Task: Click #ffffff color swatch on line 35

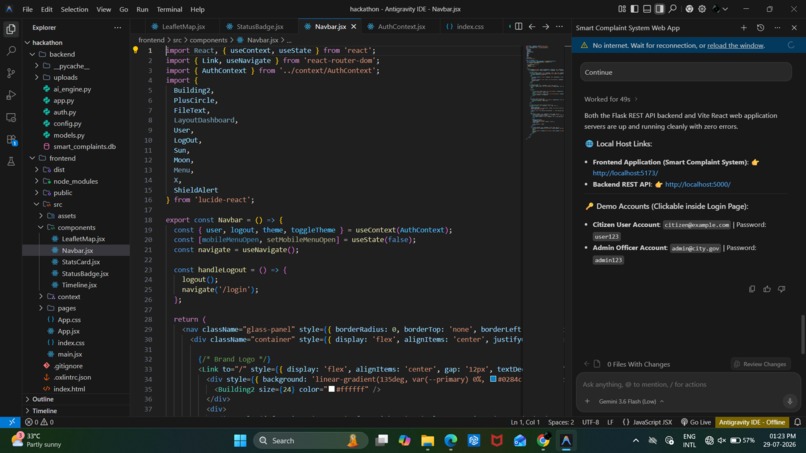Action: [x=332, y=389]
